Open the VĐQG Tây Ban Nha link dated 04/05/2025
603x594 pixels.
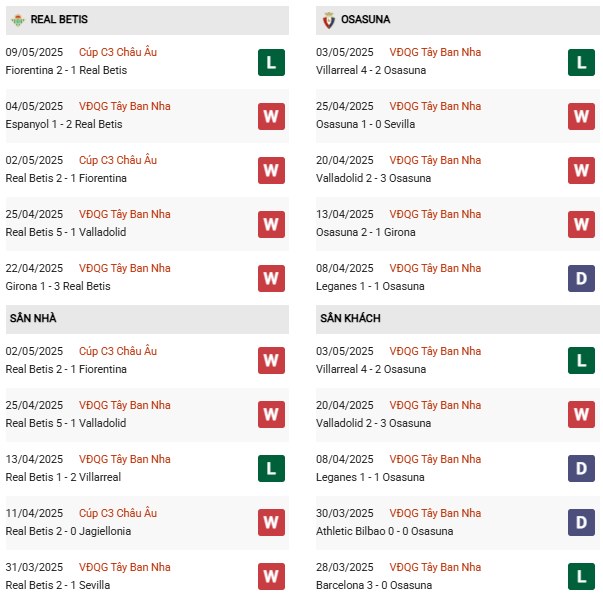[x=125, y=106]
